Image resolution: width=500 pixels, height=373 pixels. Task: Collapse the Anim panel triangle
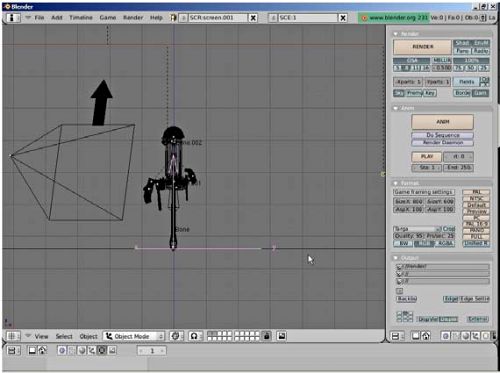click(396, 108)
